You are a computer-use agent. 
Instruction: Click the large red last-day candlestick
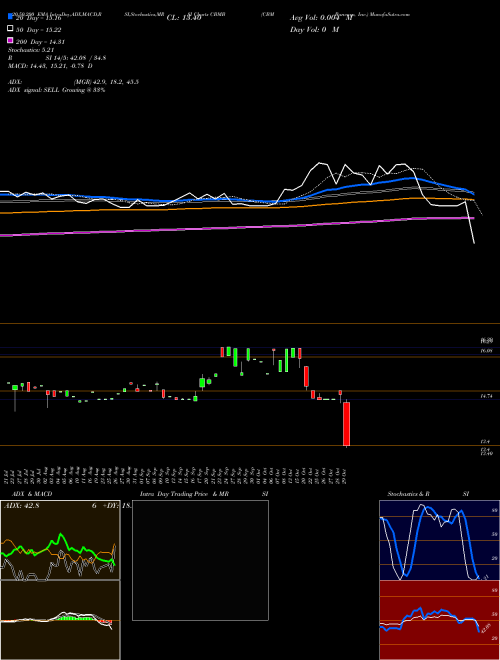coord(346,424)
